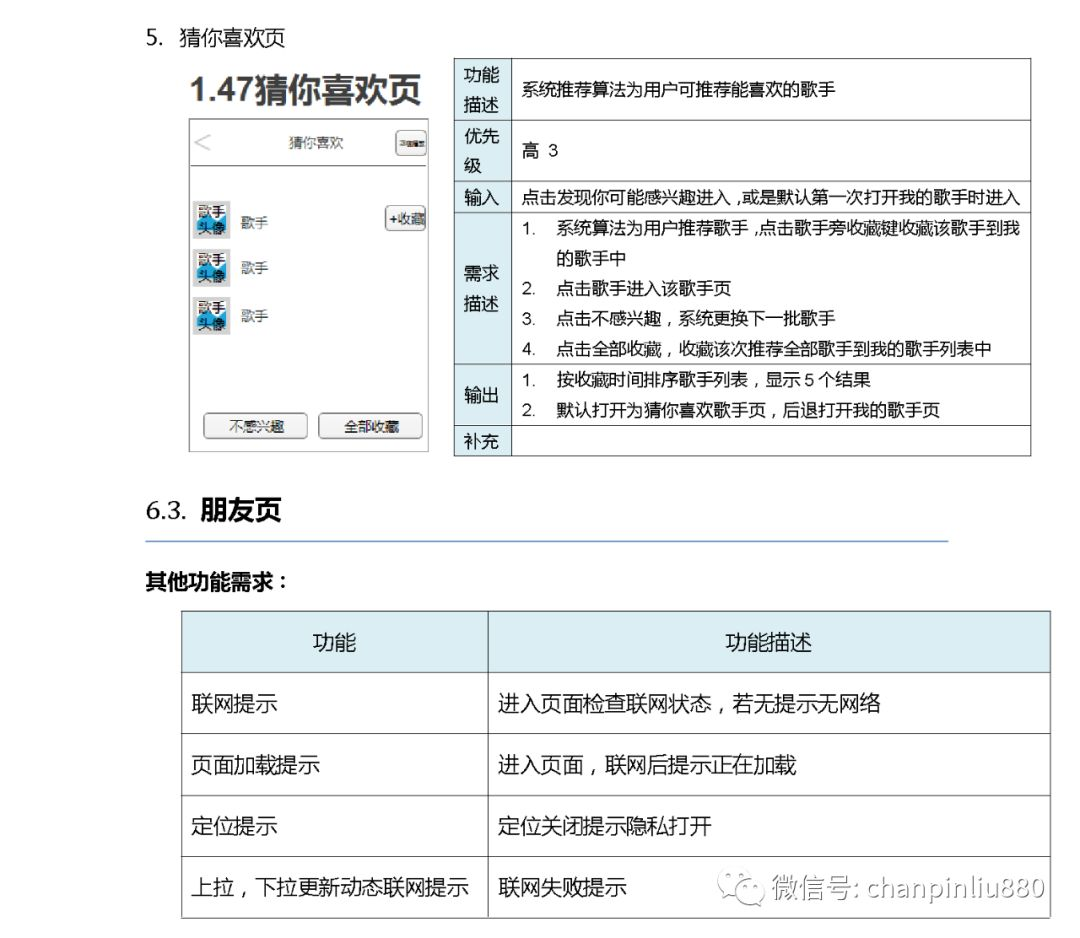The height and width of the screenshot is (938, 1080).
Task: Click the 功能描述 column header in the lower table
Action: 769,642
